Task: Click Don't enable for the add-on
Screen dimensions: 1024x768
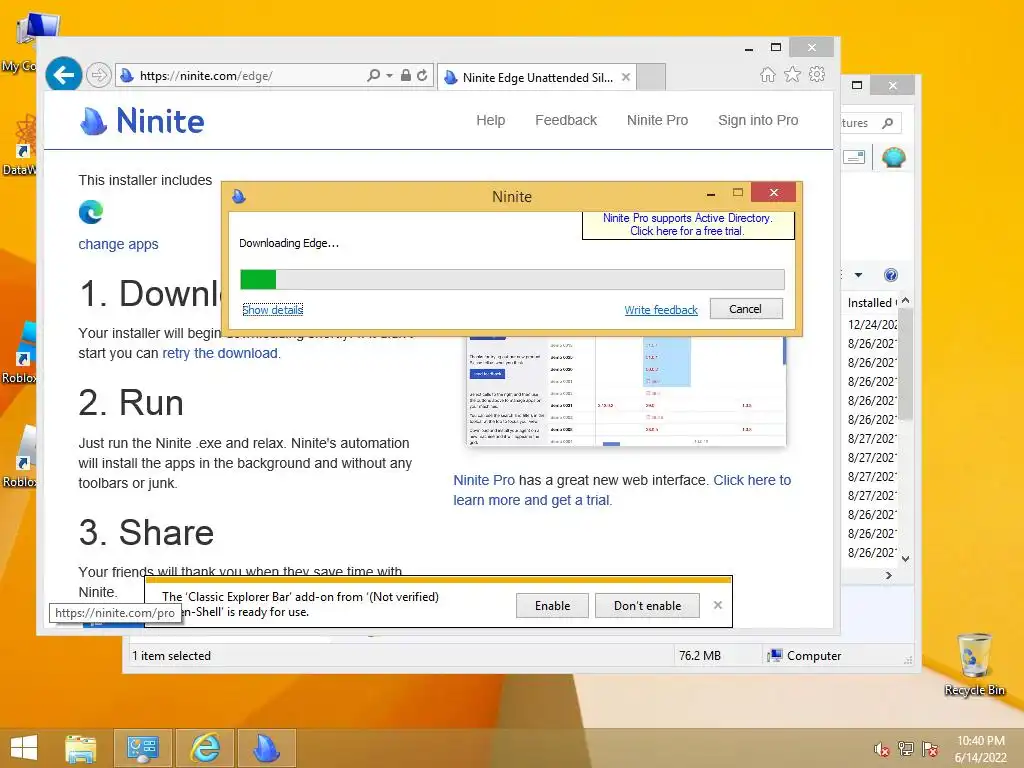Action: click(647, 605)
